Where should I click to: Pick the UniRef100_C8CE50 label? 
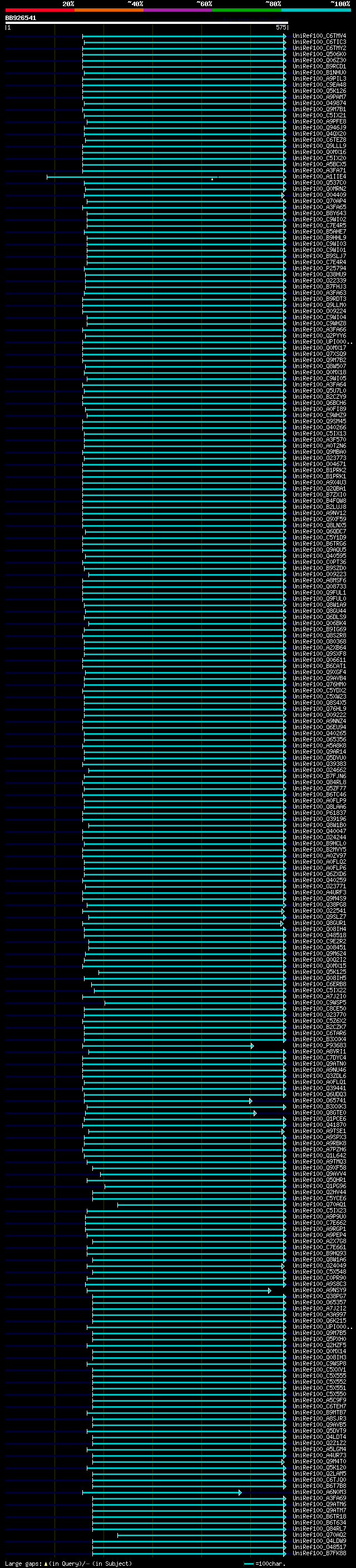319,1008
